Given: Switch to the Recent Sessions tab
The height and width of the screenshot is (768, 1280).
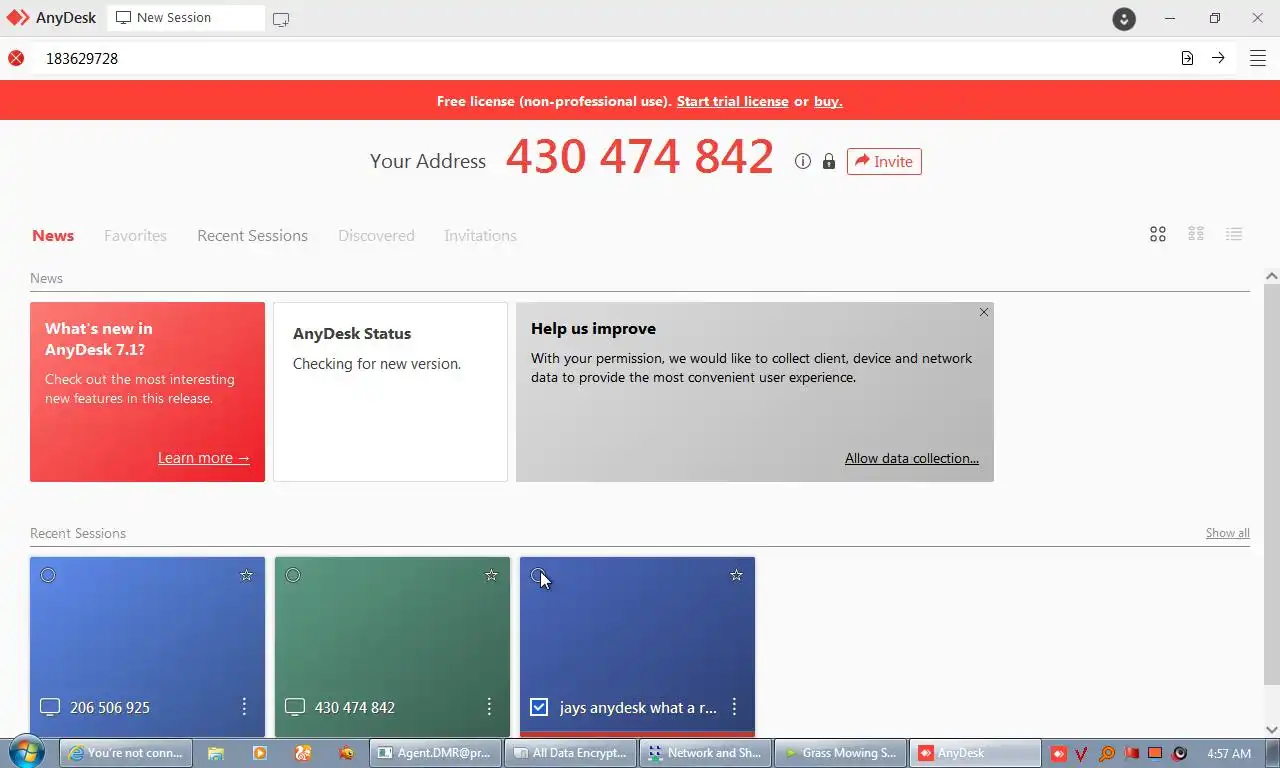Looking at the screenshot, I should pos(252,236).
